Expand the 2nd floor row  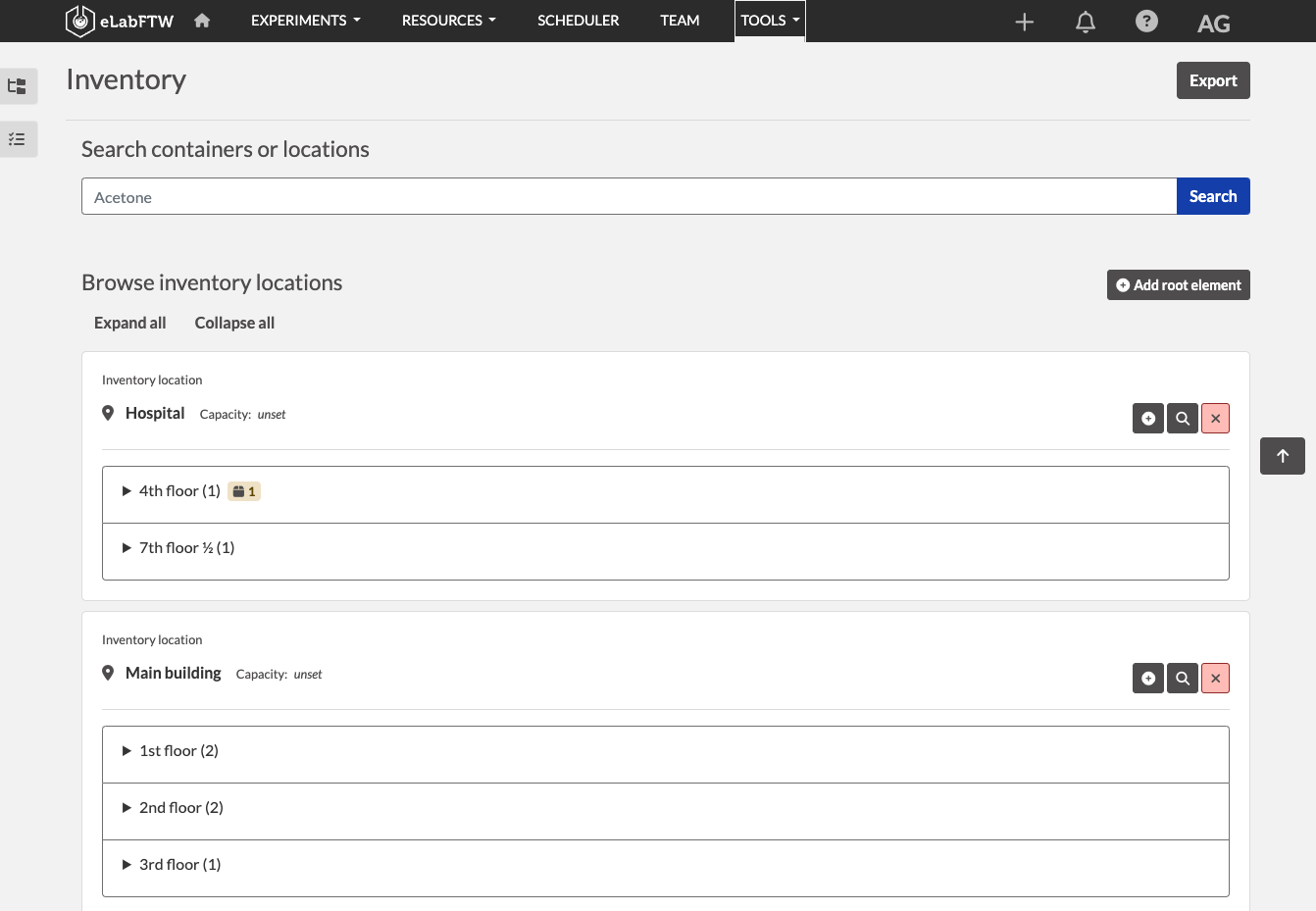coord(666,811)
